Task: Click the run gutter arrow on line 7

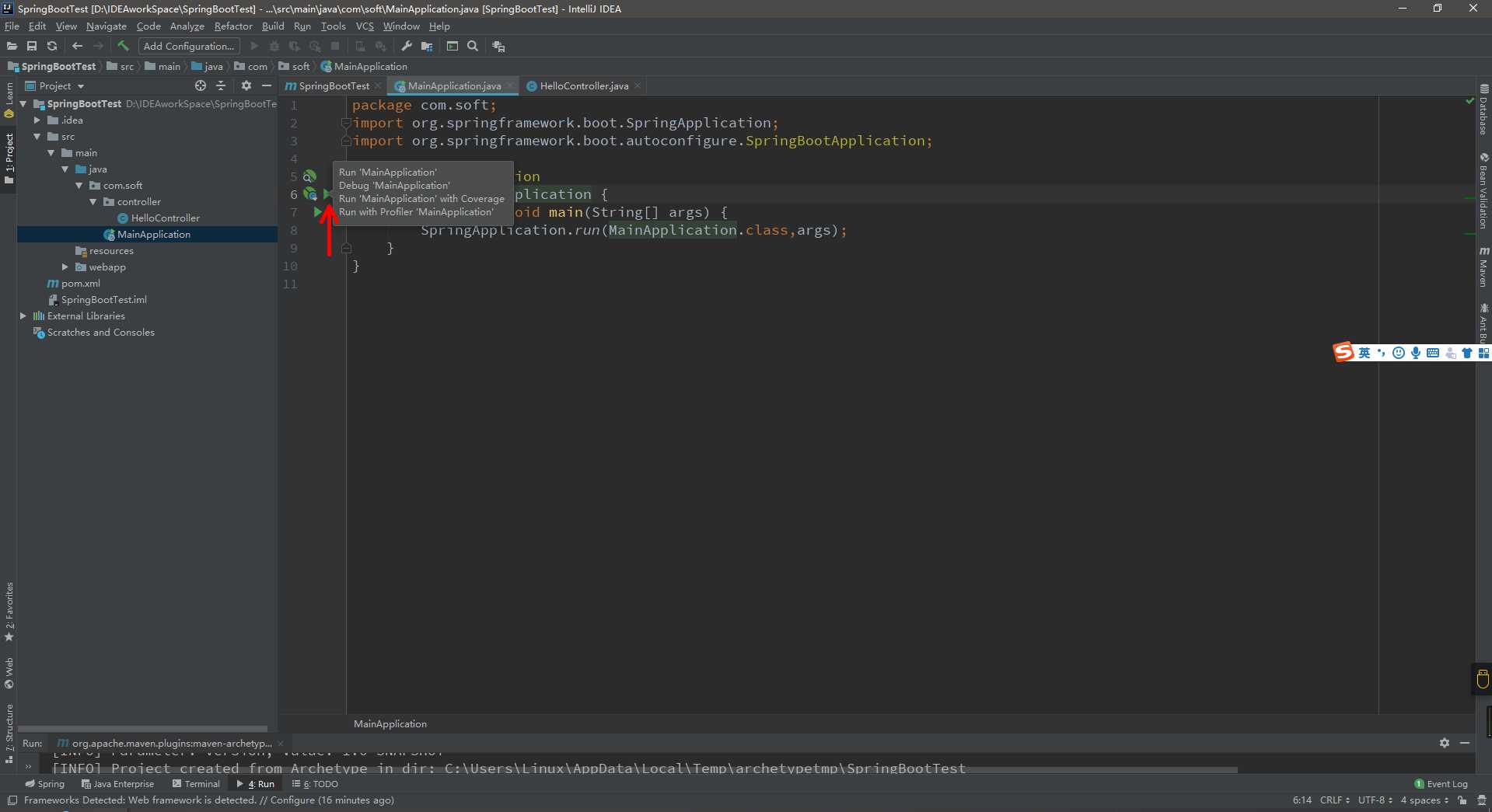Action: [318, 212]
